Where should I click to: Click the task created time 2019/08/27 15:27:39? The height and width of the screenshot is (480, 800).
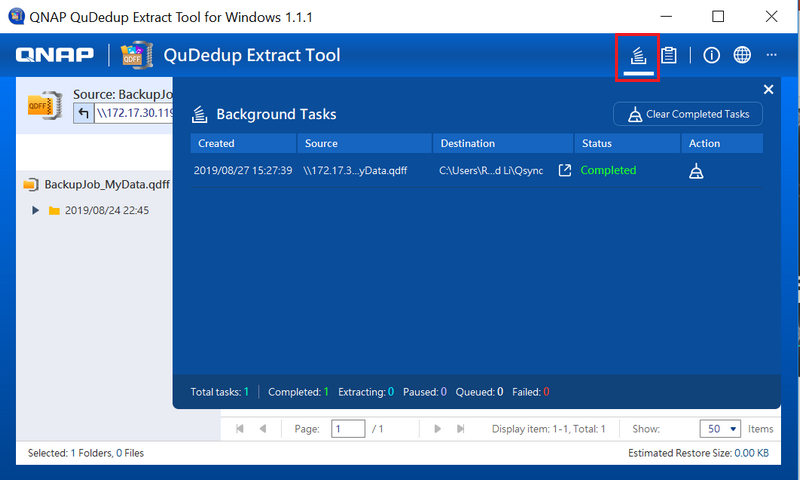point(243,170)
